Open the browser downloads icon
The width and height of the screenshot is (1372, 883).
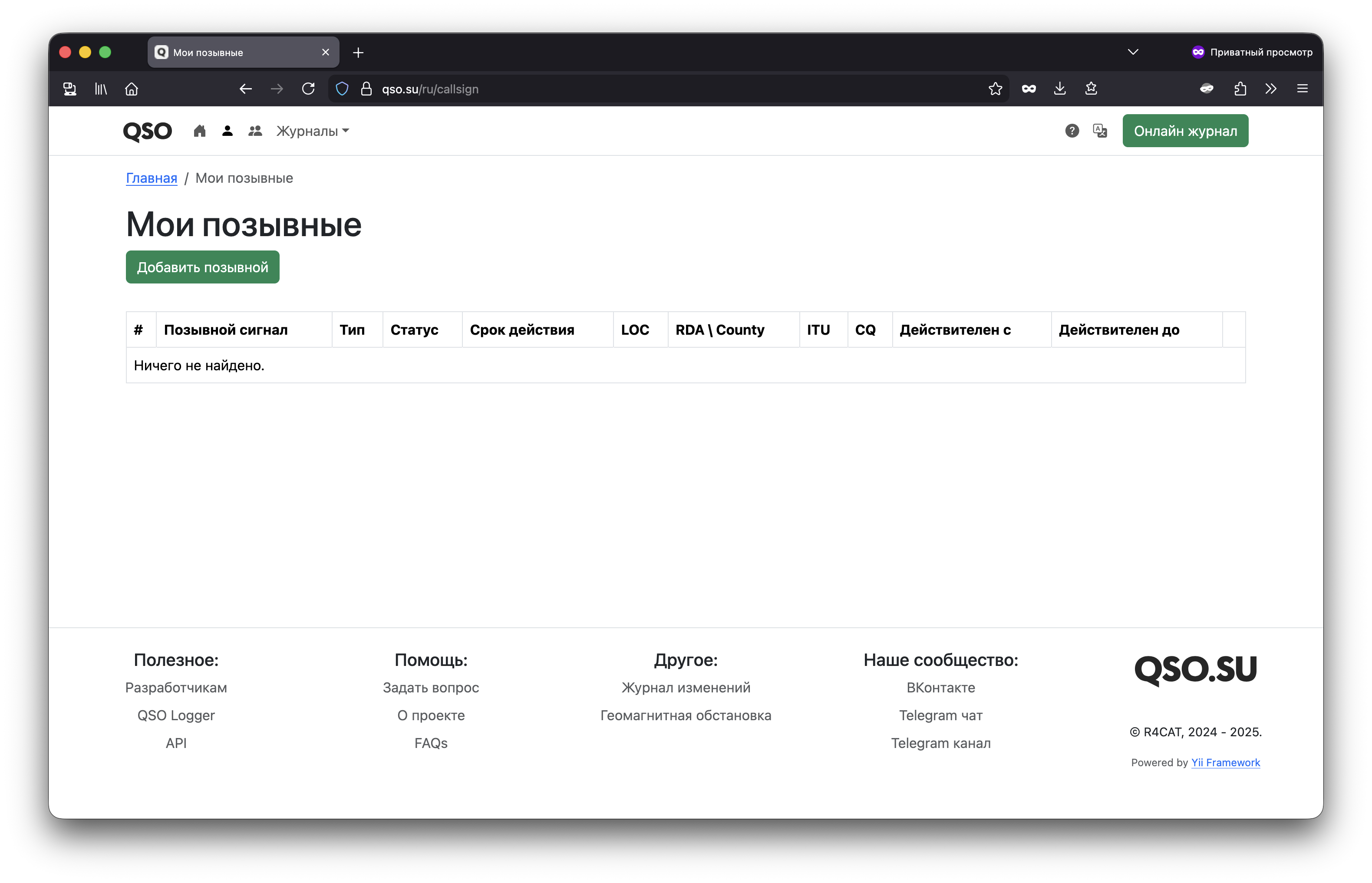point(1059,89)
